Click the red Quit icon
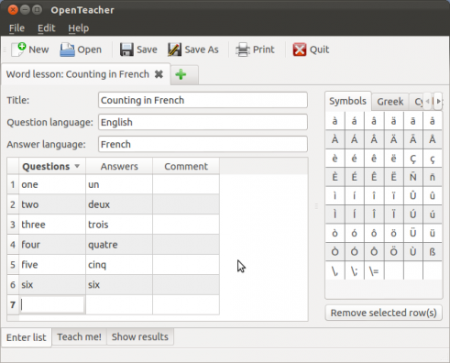 point(299,50)
